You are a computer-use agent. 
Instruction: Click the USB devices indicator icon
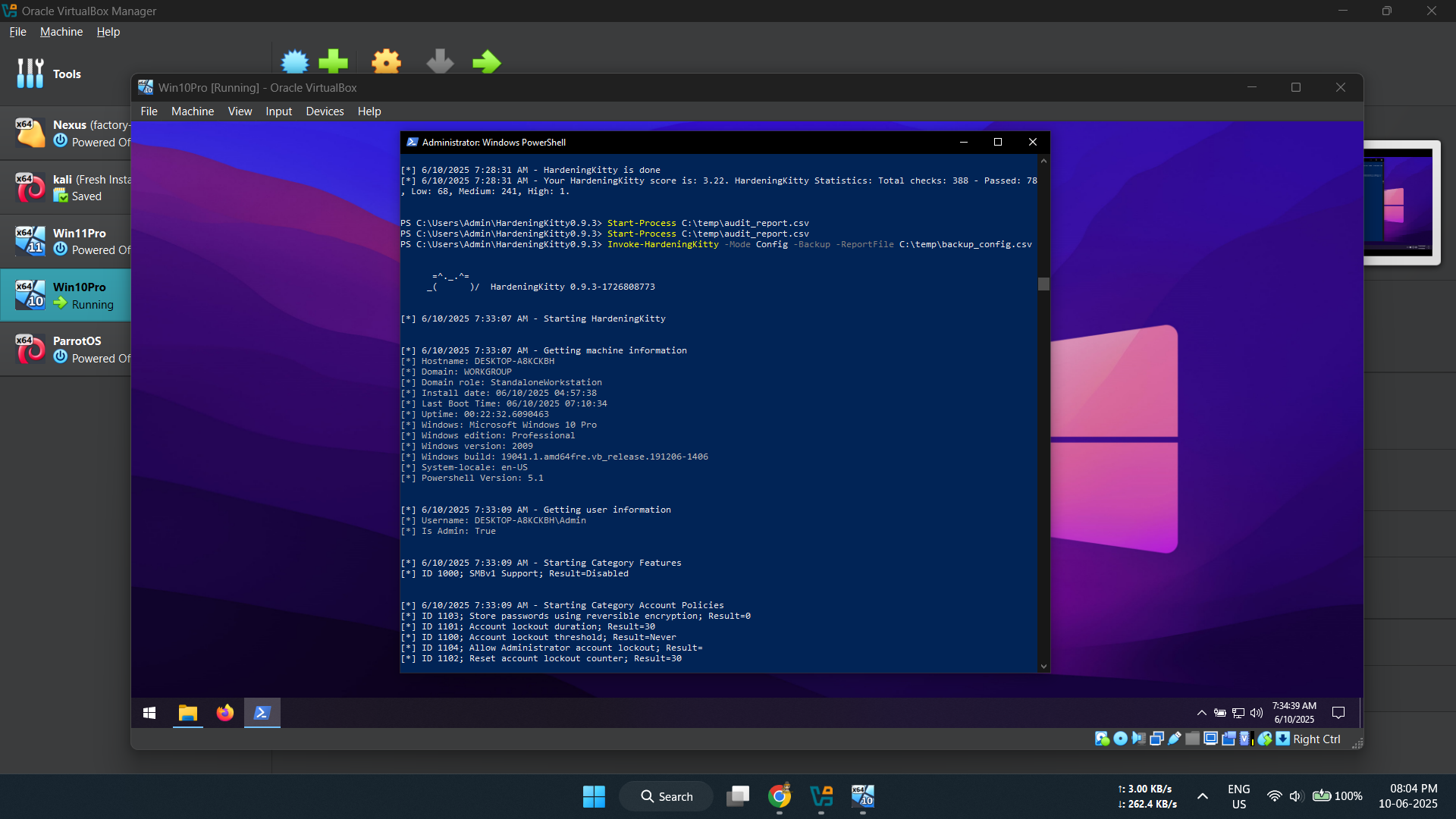(1175, 739)
